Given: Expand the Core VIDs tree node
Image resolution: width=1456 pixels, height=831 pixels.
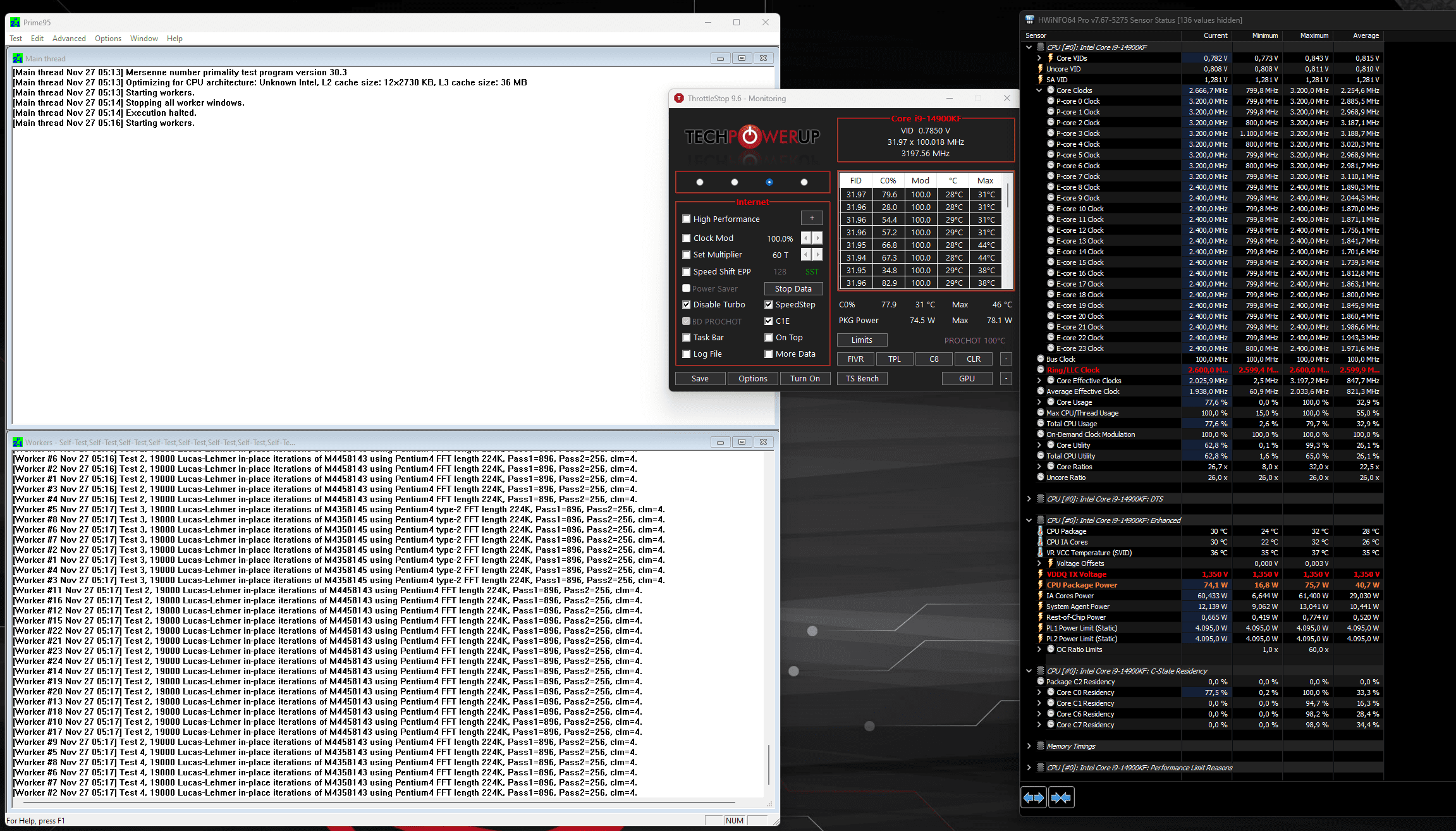Looking at the screenshot, I should 1039,58.
